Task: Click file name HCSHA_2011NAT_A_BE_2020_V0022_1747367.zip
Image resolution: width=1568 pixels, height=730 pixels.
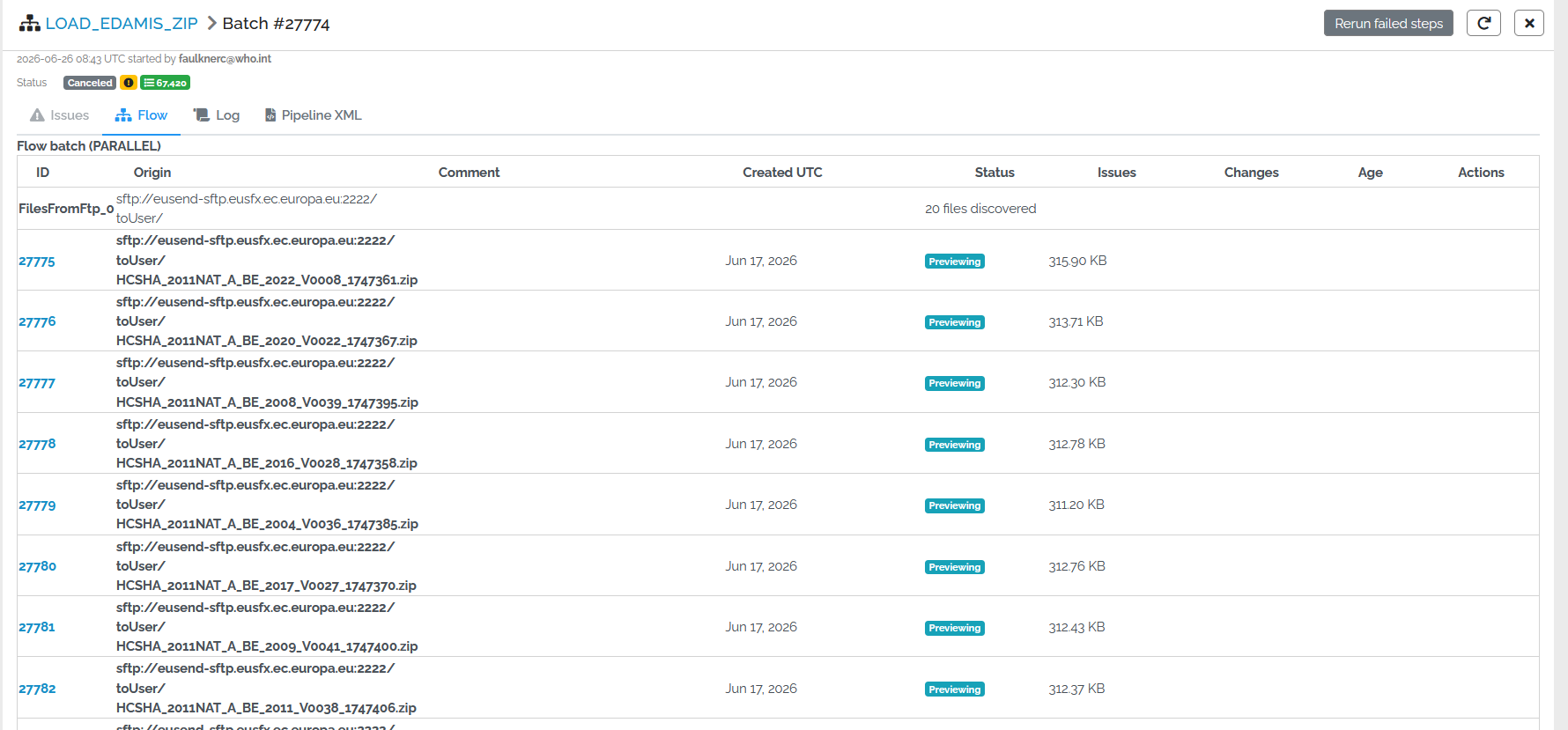Action: pyautogui.click(x=267, y=341)
